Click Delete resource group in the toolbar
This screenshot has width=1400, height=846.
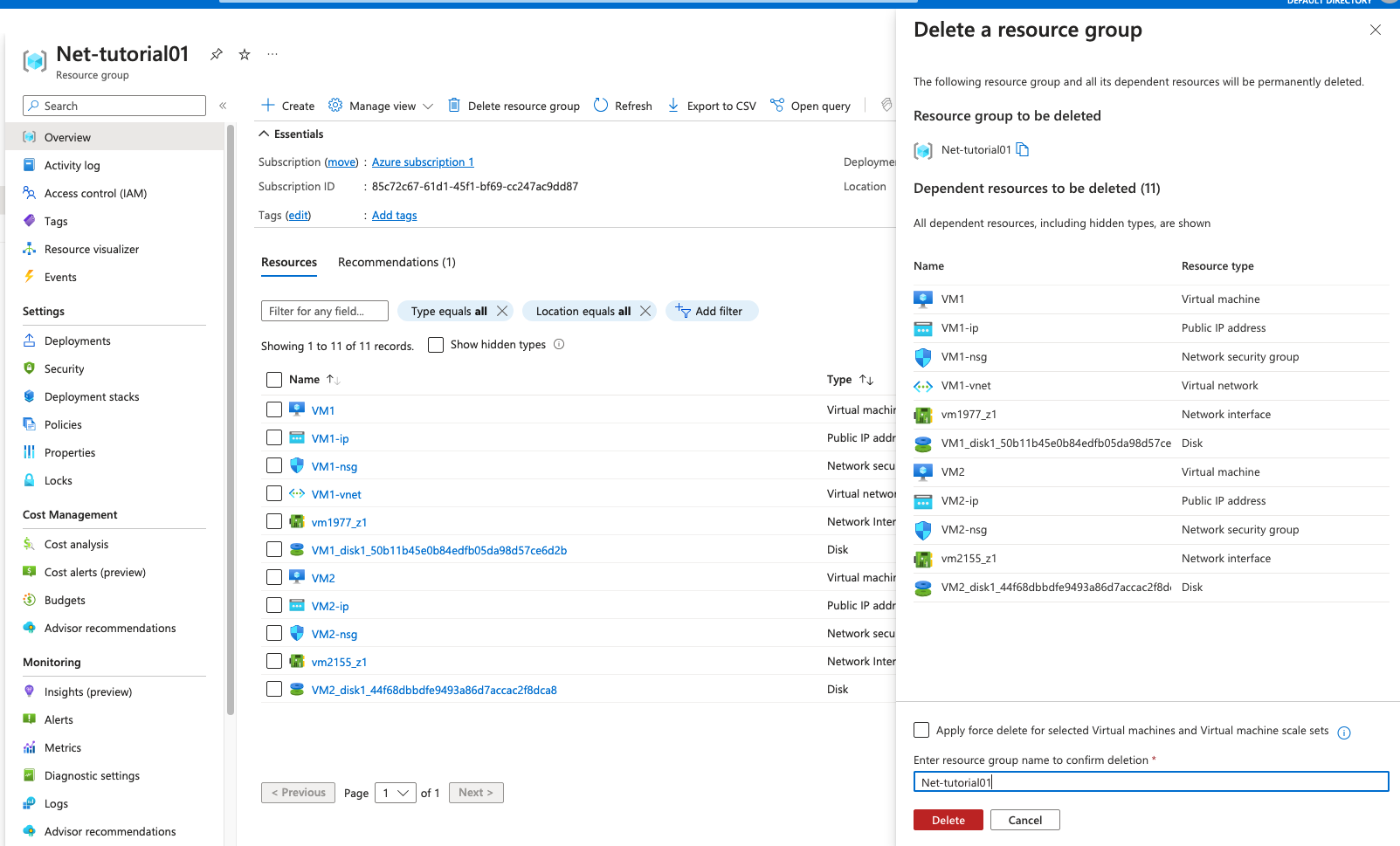[514, 106]
